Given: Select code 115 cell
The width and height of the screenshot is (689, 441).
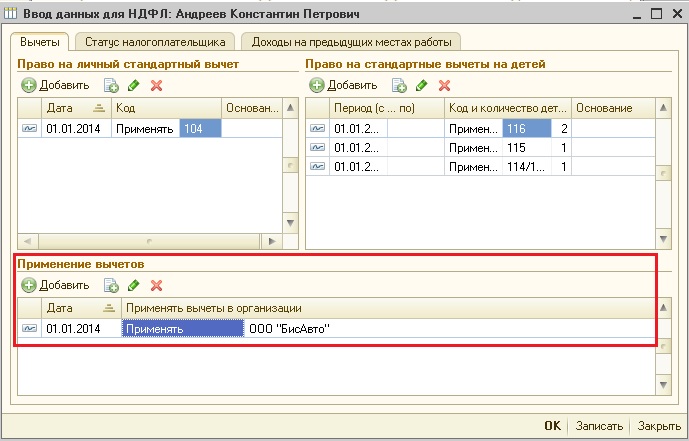Looking at the screenshot, I should (x=527, y=148).
